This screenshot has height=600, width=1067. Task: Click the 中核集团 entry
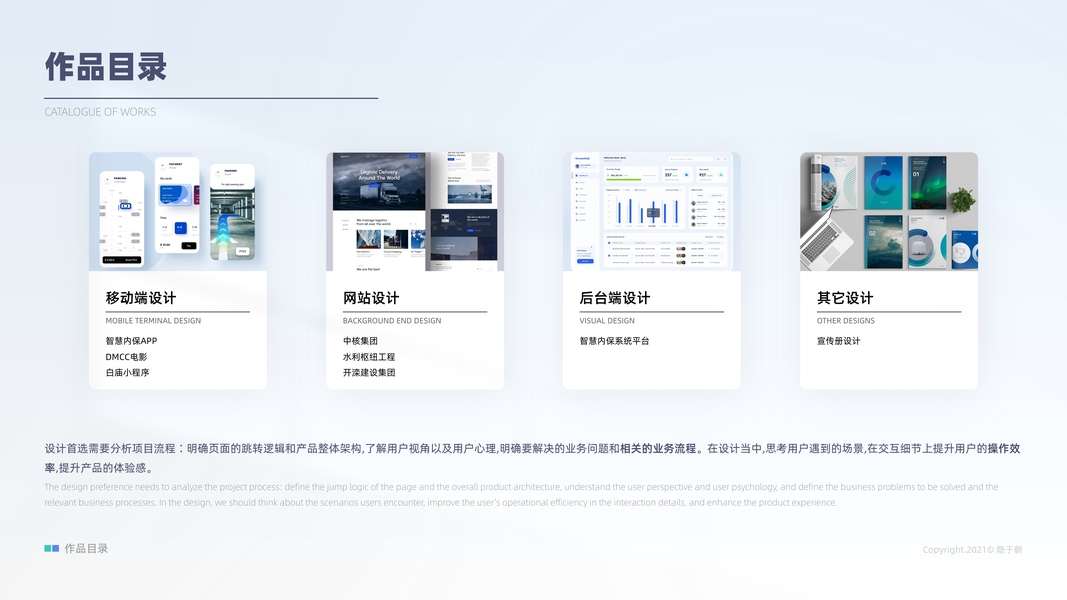[360, 341]
